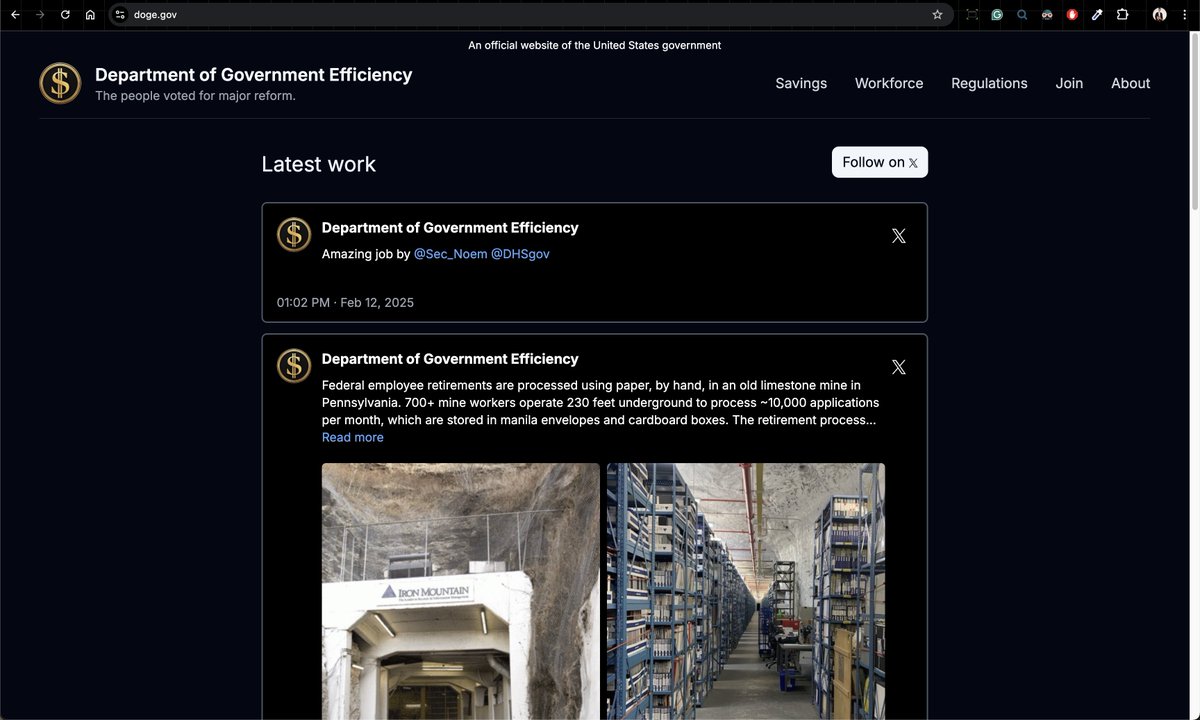
Task: Click the Follow on X button
Action: point(880,162)
